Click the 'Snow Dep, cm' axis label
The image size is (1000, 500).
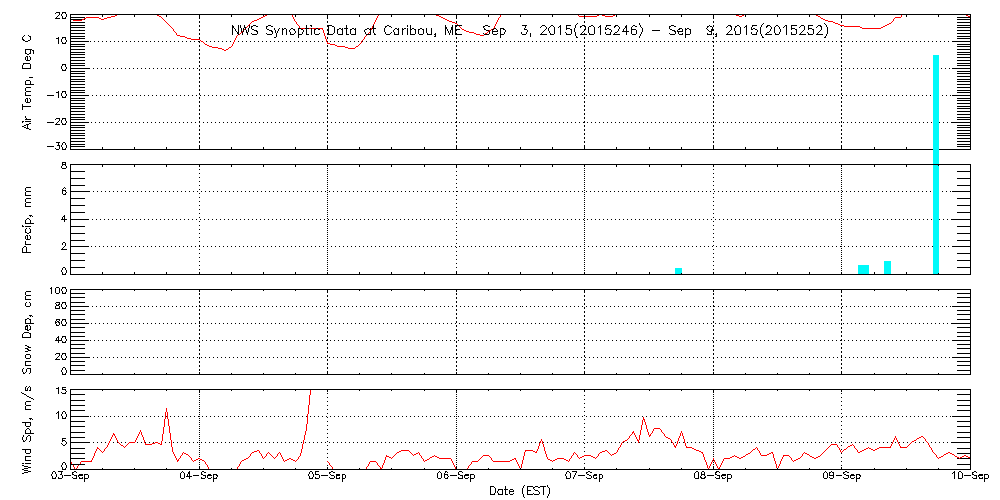[x=27, y=332]
